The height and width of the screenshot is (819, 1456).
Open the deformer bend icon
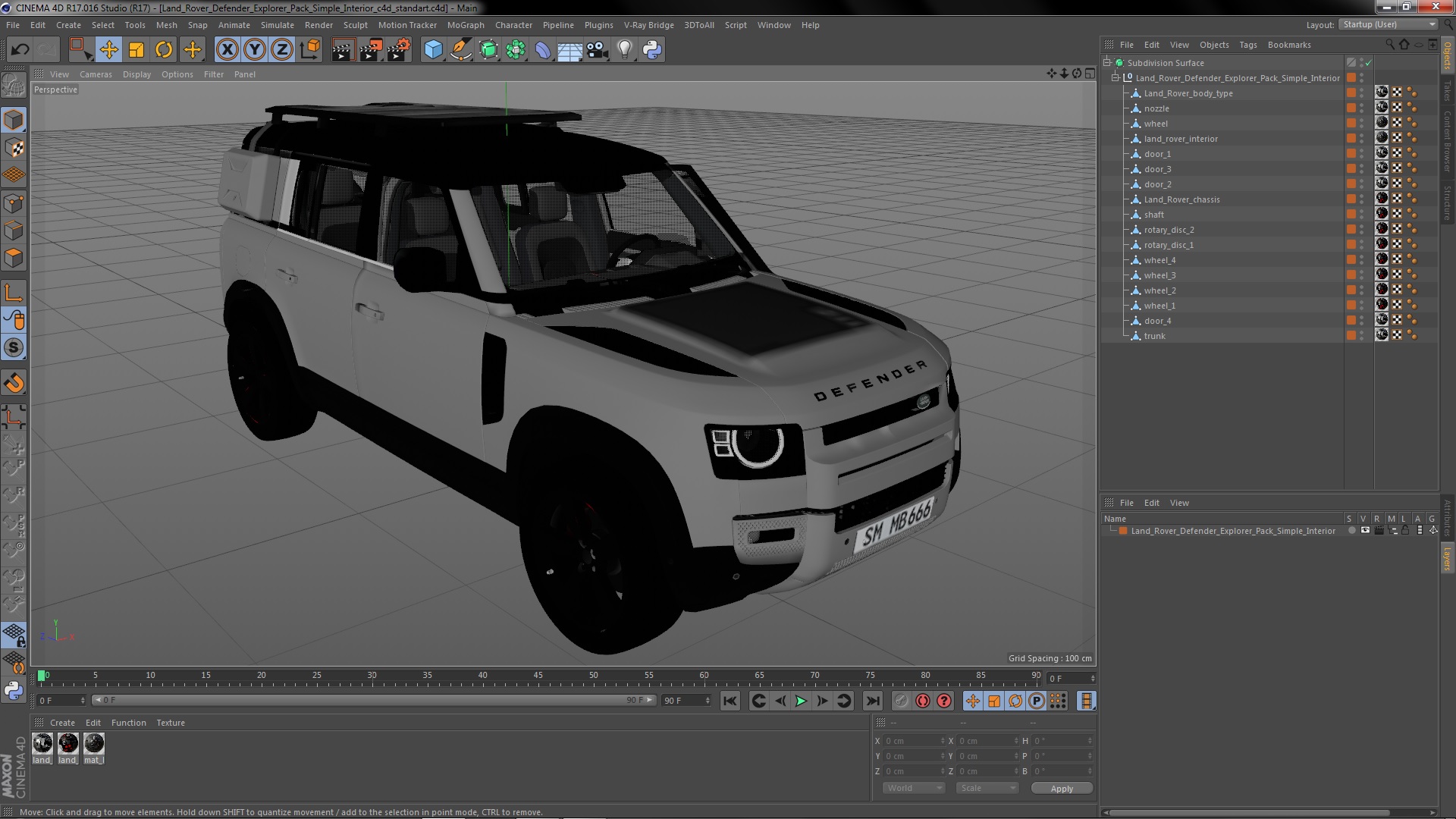tap(543, 50)
